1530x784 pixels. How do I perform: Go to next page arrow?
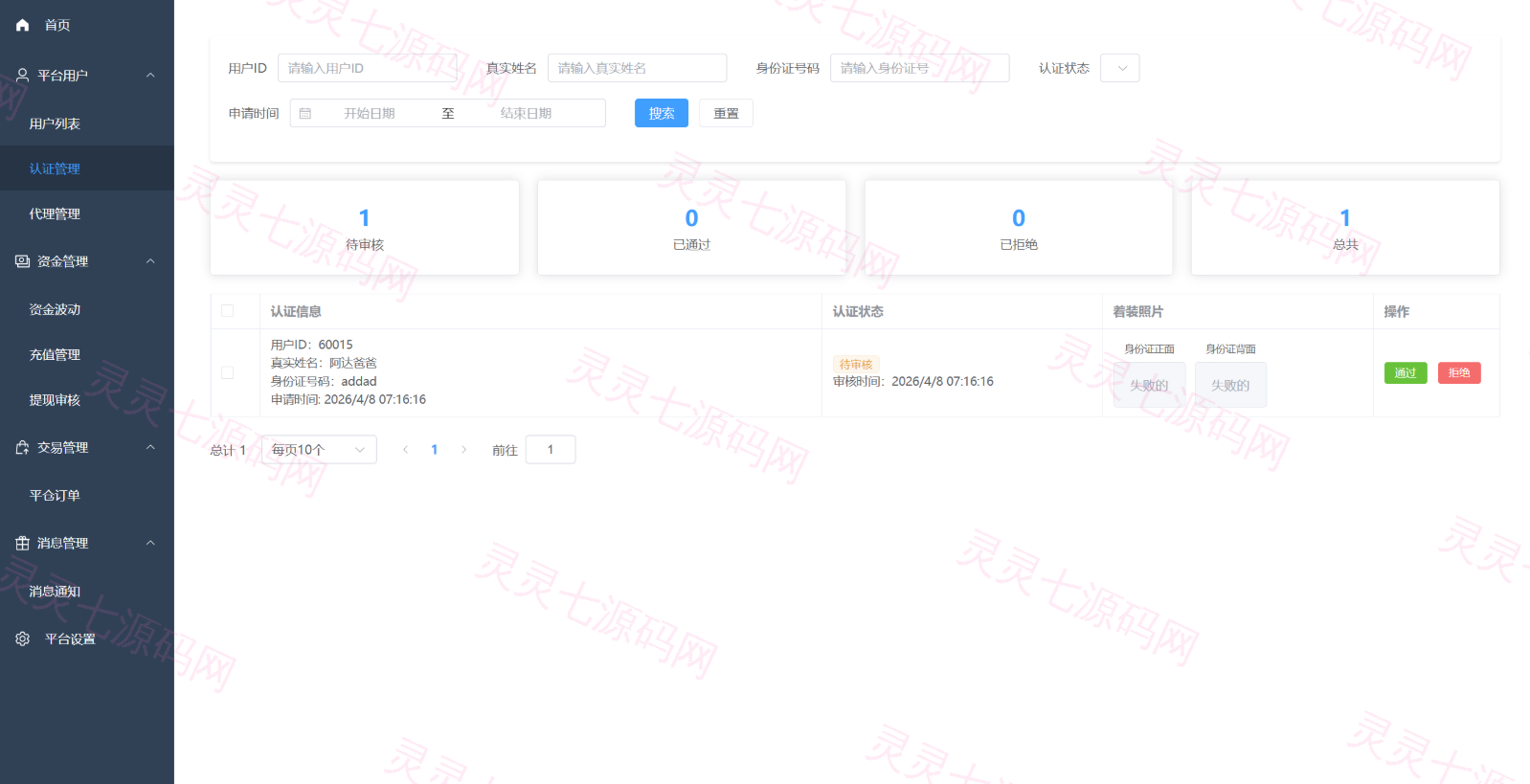pos(464,450)
